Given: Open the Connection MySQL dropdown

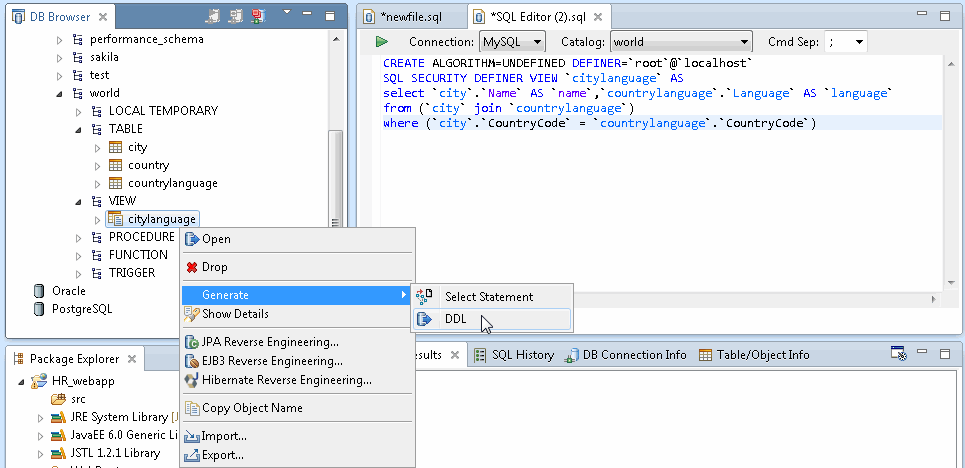Looking at the screenshot, I should click(512, 42).
